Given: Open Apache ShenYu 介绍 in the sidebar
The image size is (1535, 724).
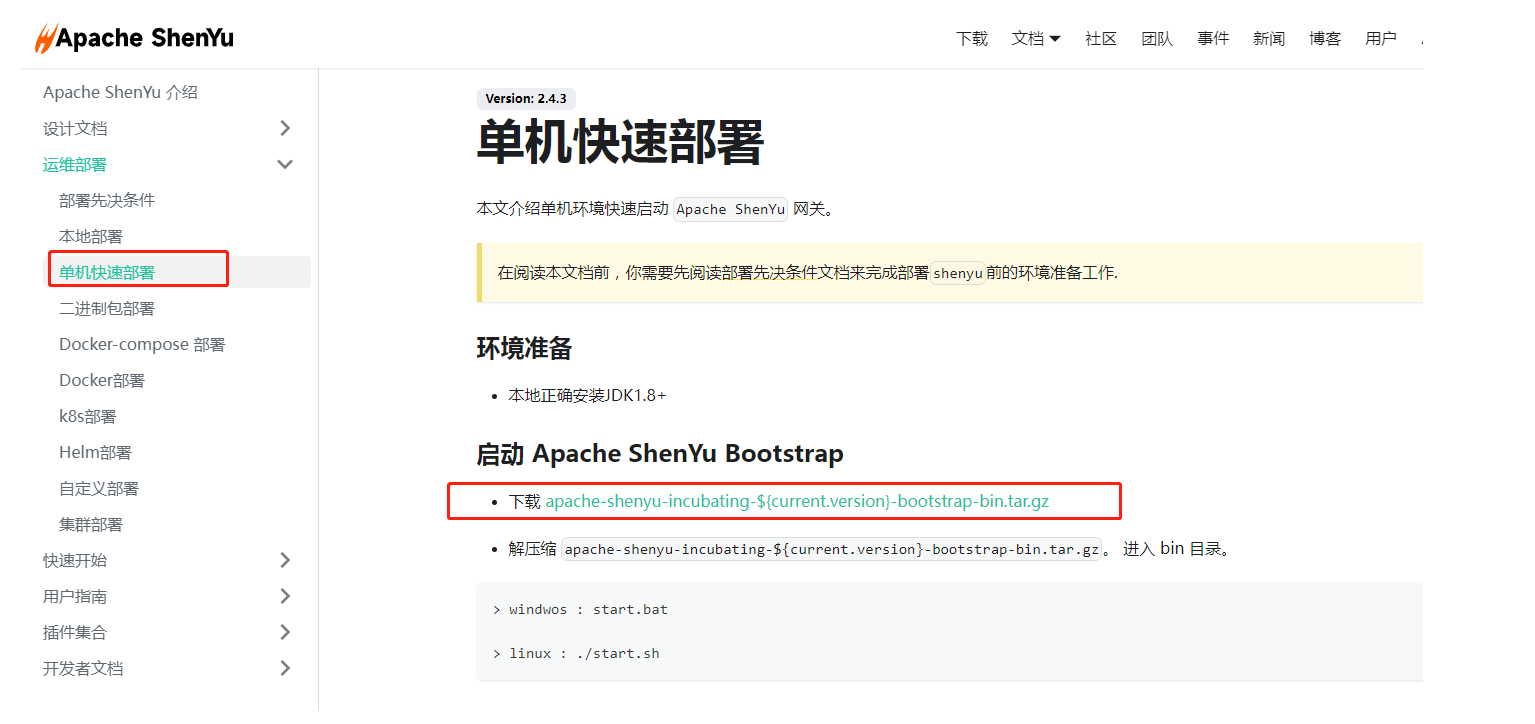Looking at the screenshot, I should click(121, 92).
